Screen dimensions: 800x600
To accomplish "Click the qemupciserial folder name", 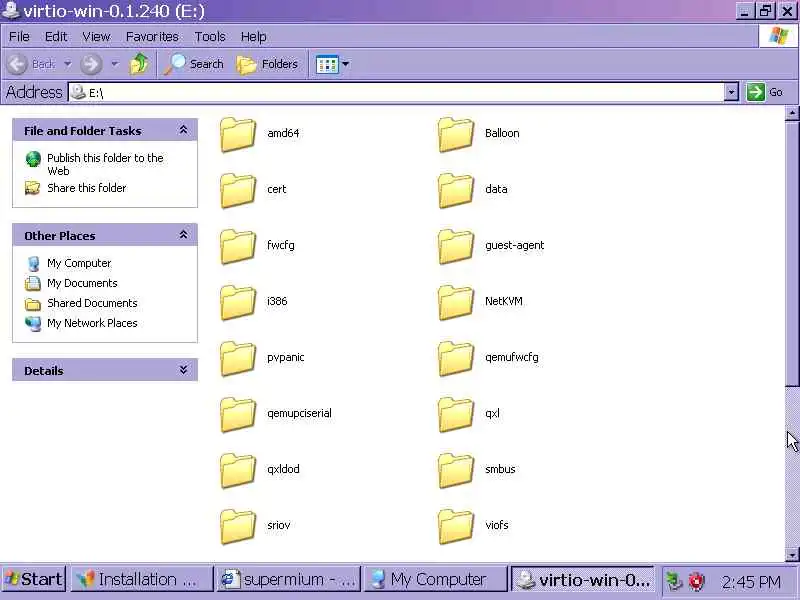I will point(299,413).
